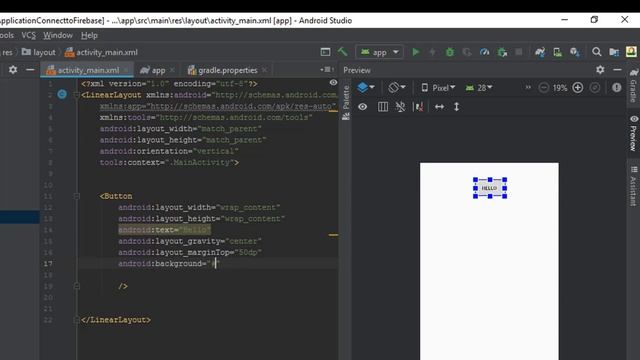This screenshot has width=640, height=360.
Task: Run the app with green play button
Action: click(x=416, y=52)
